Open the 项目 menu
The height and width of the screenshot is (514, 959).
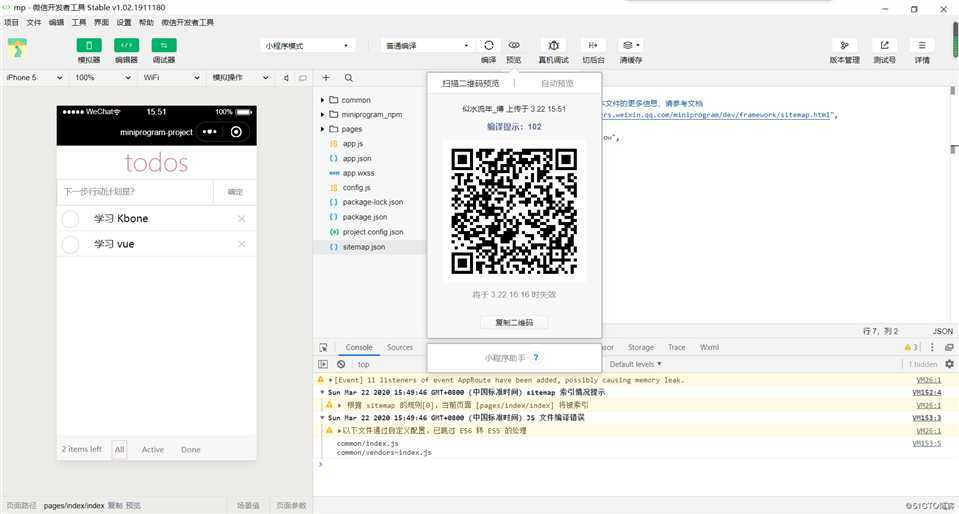[x=12, y=23]
